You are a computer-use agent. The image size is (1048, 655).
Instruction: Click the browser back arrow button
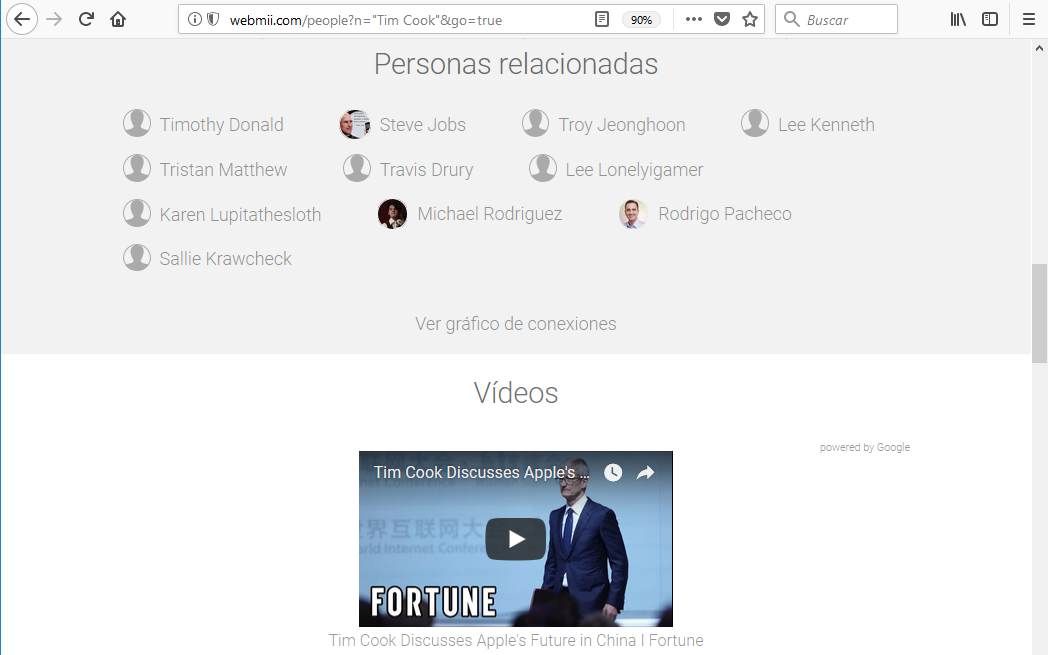point(21,19)
